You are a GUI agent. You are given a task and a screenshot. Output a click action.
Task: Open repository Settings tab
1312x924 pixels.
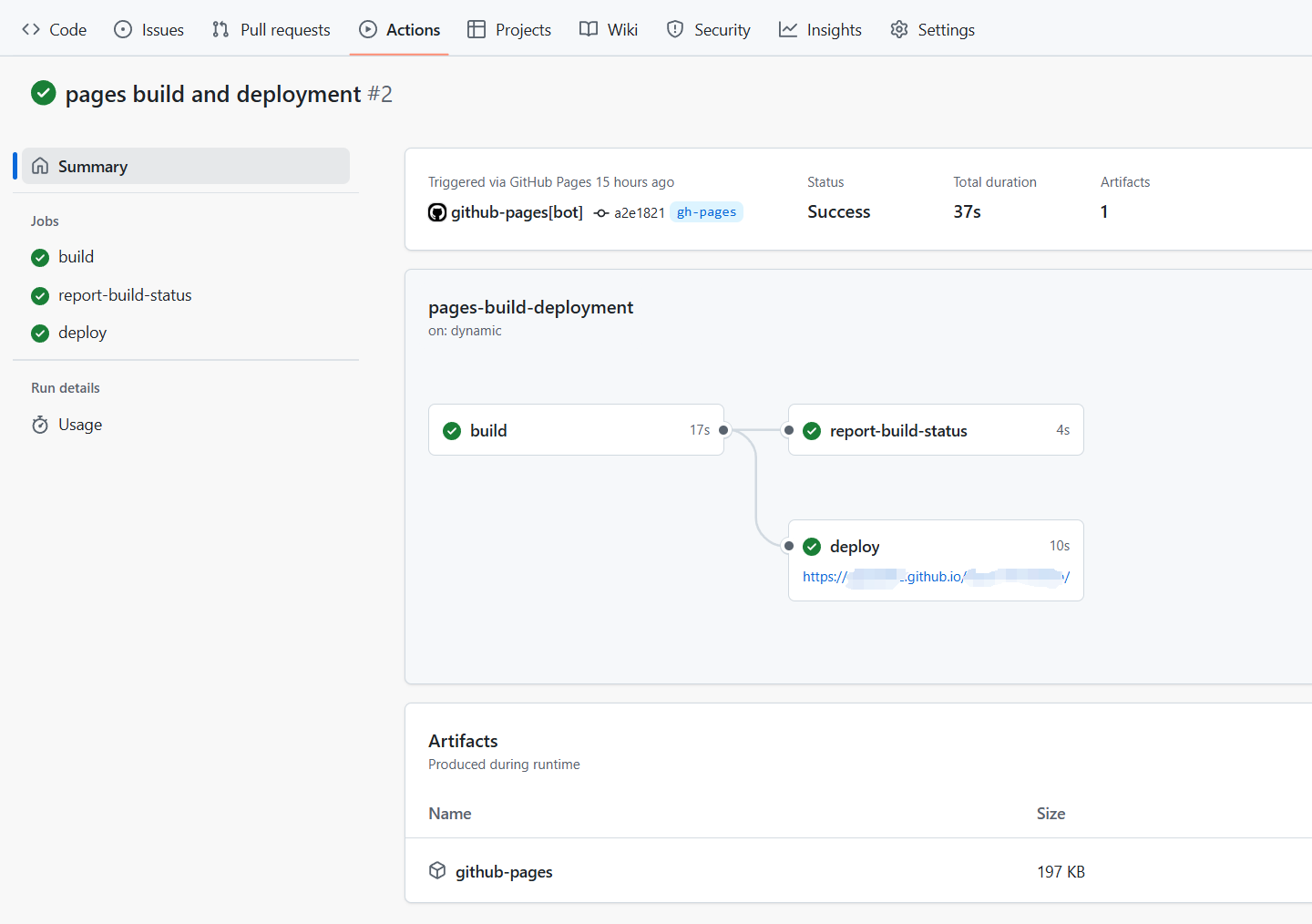[x=933, y=29]
